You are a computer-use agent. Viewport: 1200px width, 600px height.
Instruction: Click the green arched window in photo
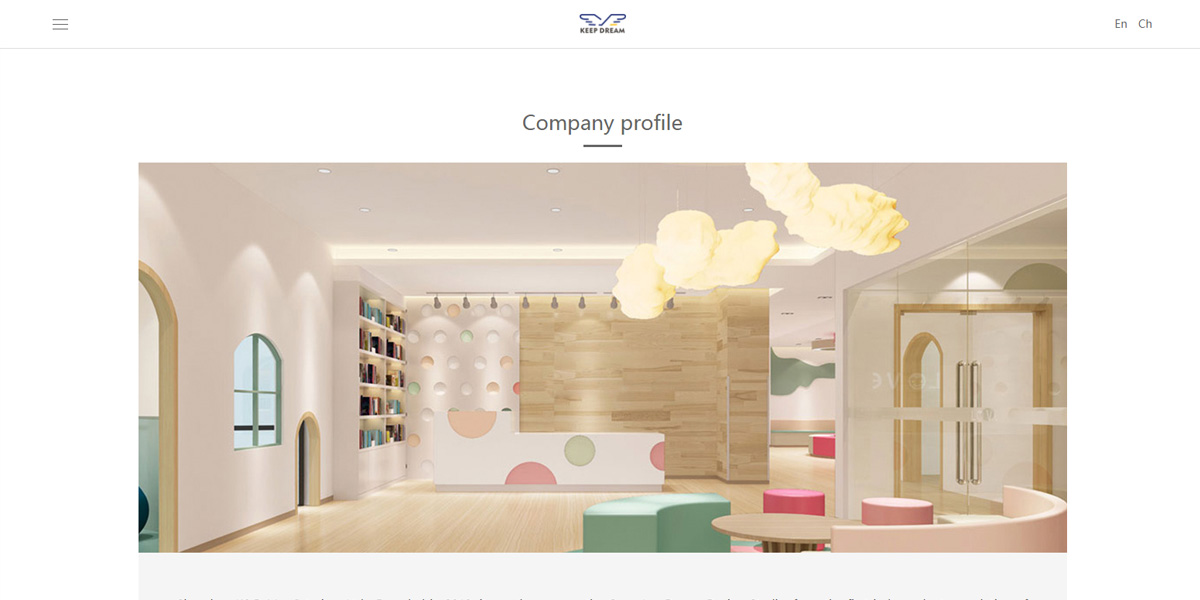[258, 392]
